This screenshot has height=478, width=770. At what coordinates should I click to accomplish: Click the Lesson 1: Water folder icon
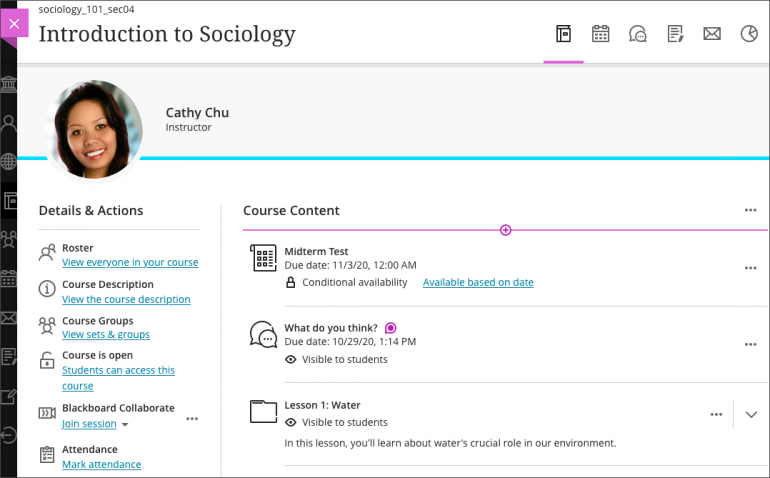tap(263, 412)
